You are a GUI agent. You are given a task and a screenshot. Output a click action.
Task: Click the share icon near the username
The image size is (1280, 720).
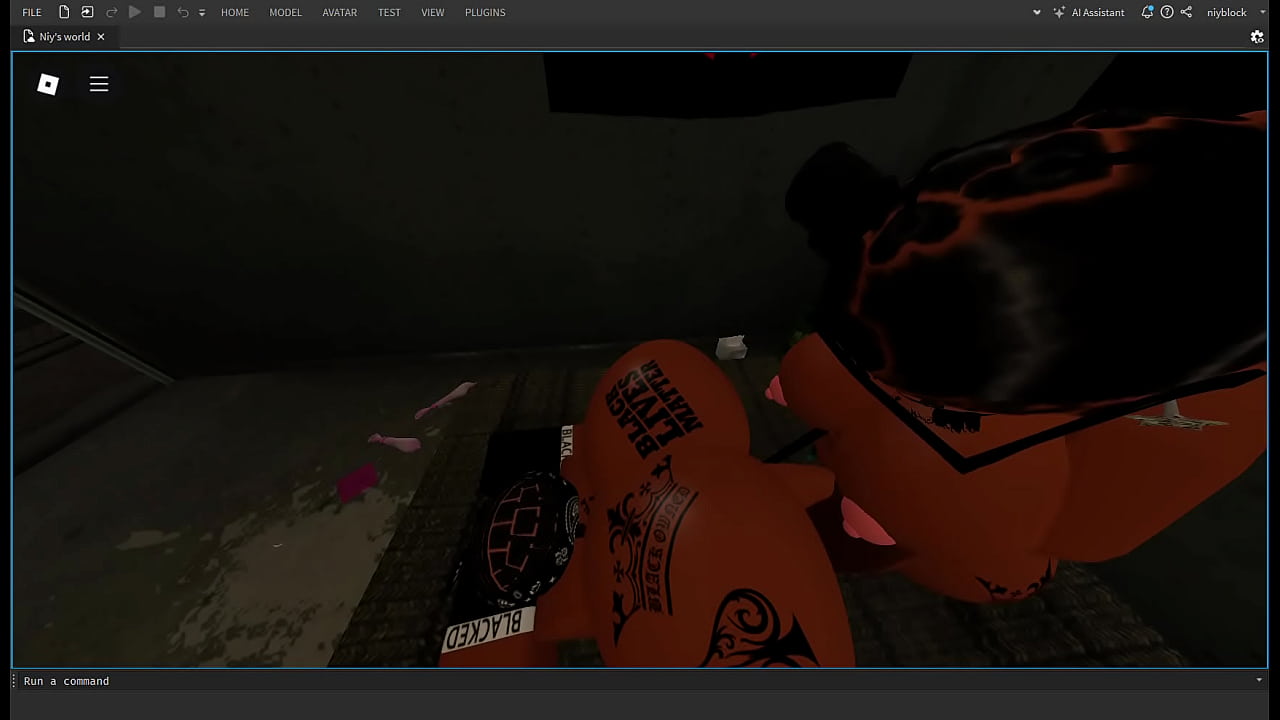pyautogui.click(x=1186, y=12)
